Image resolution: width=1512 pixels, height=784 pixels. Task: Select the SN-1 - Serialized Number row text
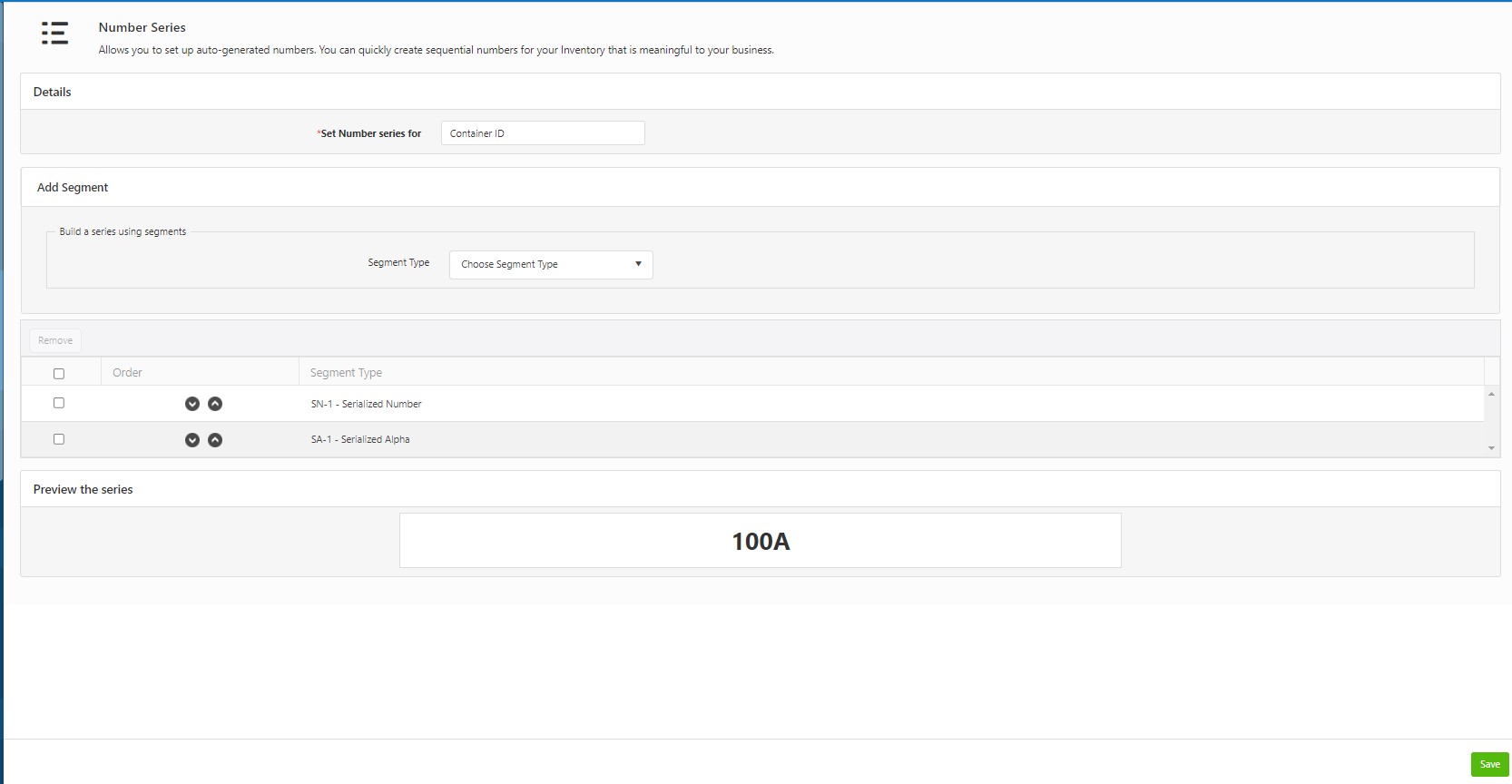(366, 404)
